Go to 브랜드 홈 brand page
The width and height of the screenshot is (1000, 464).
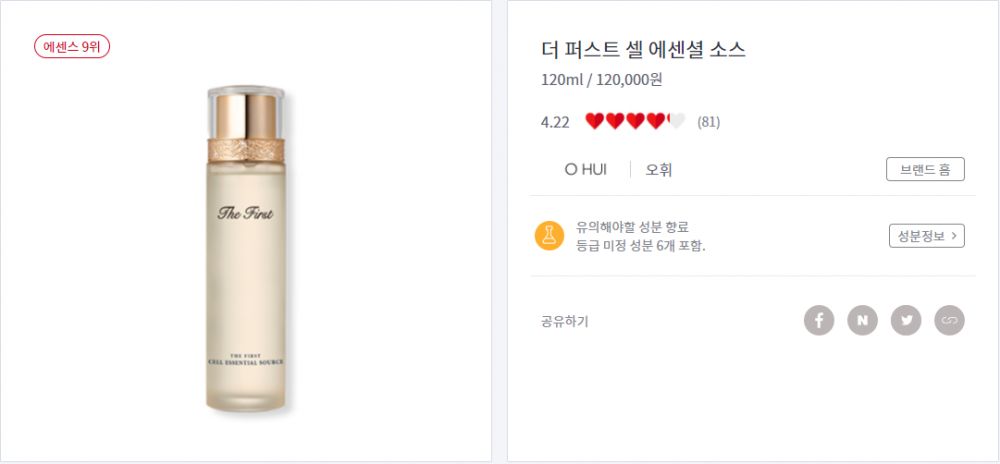tap(925, 170)
